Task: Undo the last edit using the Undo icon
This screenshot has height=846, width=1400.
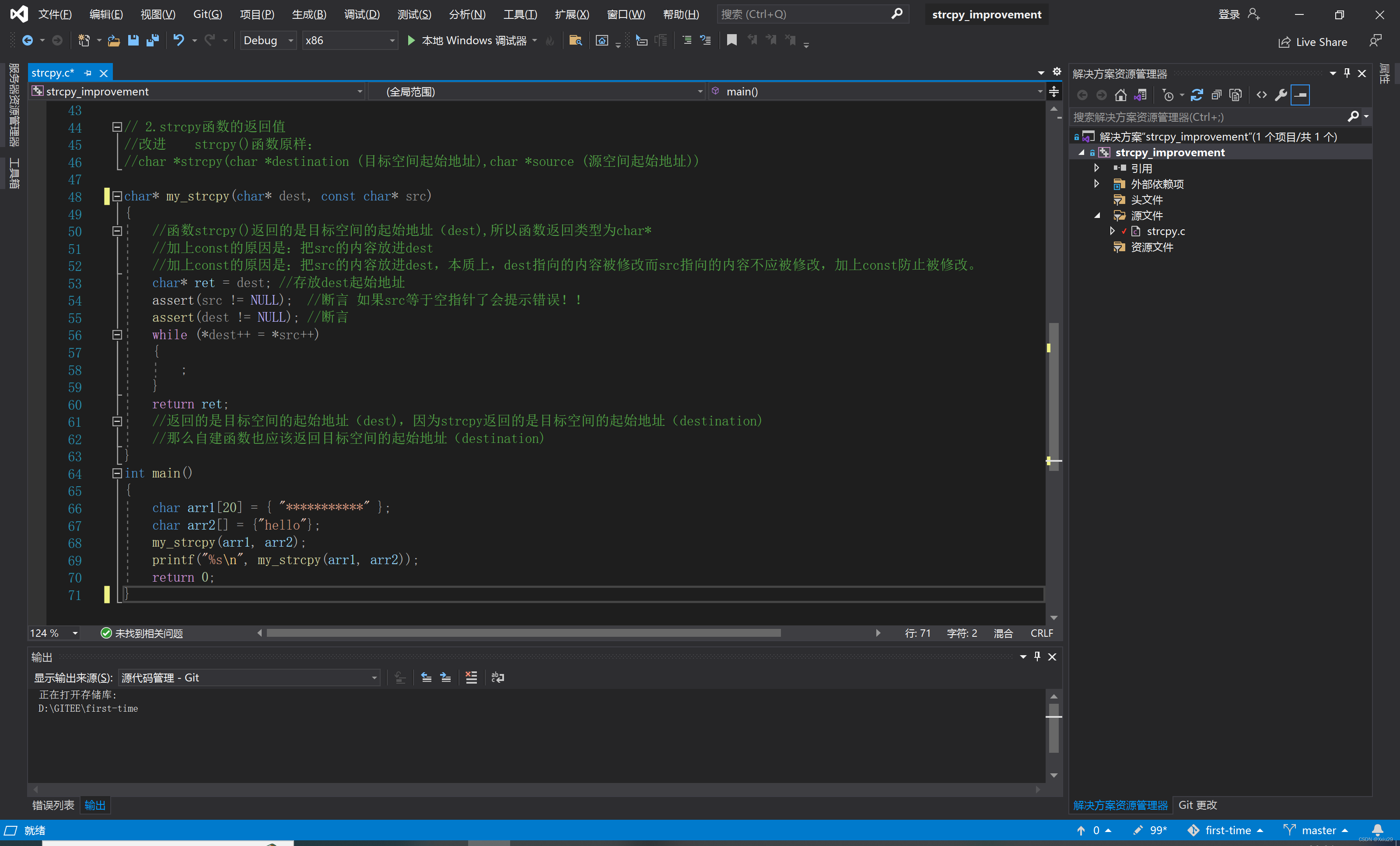Action: pos(179,40)
